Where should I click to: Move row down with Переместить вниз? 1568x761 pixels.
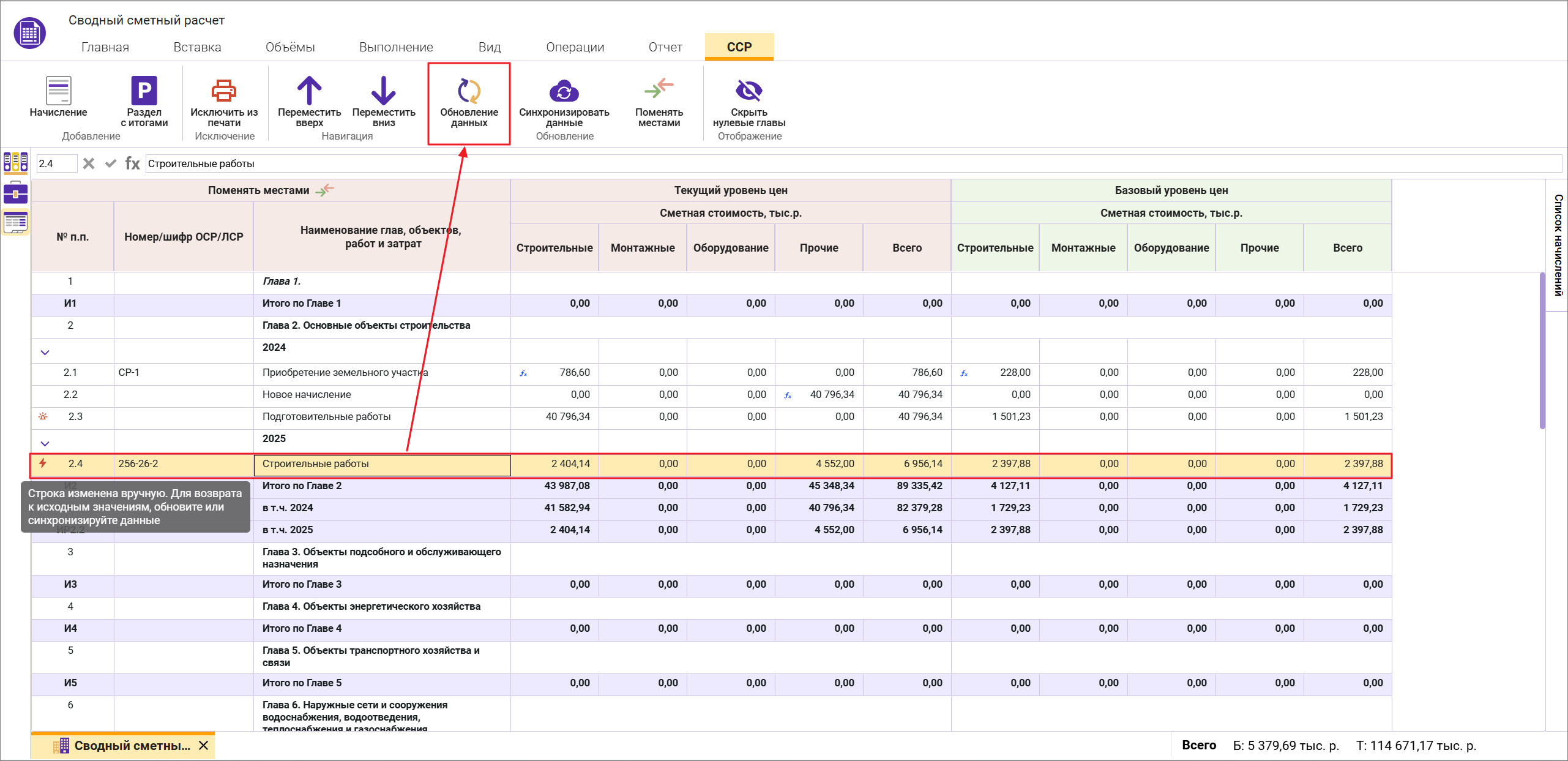383,91
